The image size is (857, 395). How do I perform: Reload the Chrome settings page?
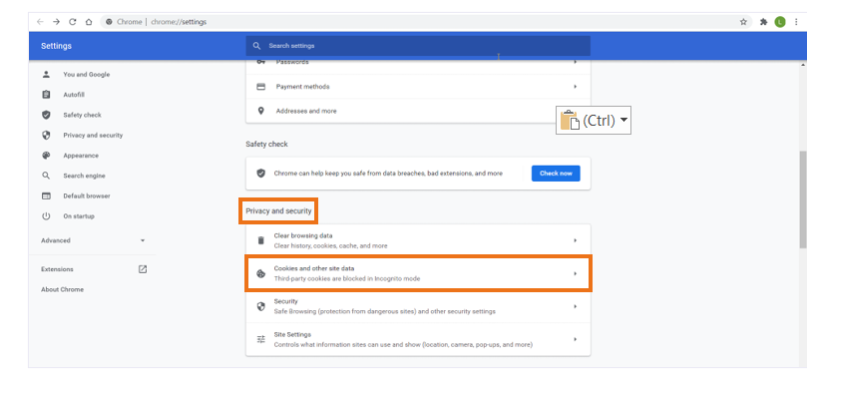tap(72, 22)
